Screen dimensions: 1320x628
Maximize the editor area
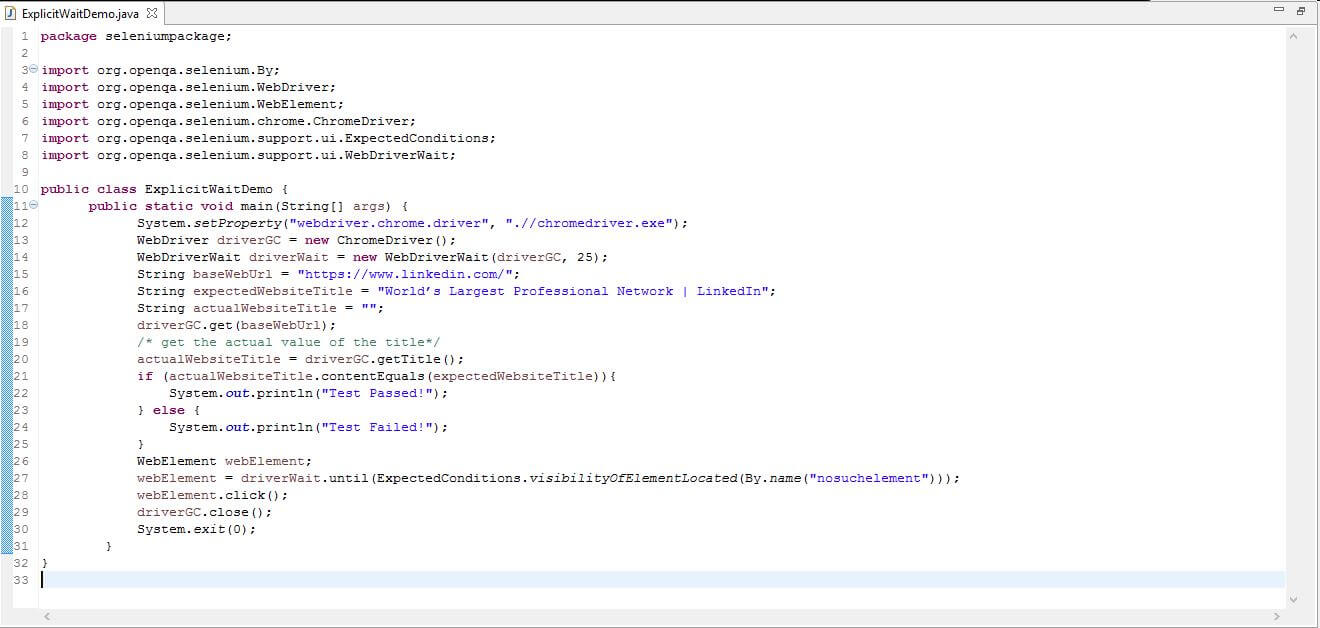pyautogui.click(x=1300, y=11)
